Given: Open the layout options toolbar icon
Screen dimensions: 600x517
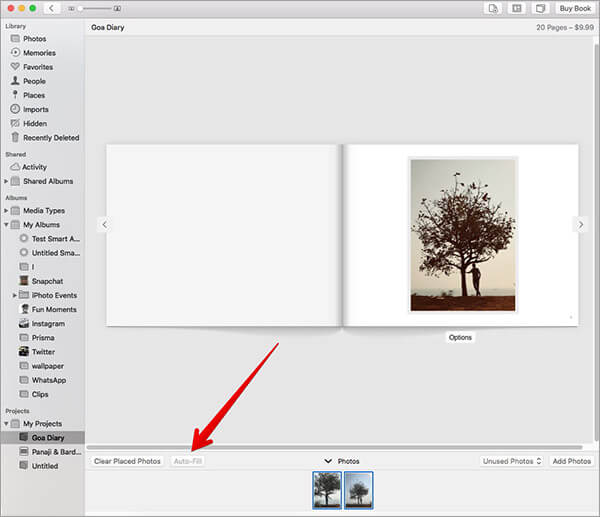Looking at the screenshot, I should click(x=517, y=8).
